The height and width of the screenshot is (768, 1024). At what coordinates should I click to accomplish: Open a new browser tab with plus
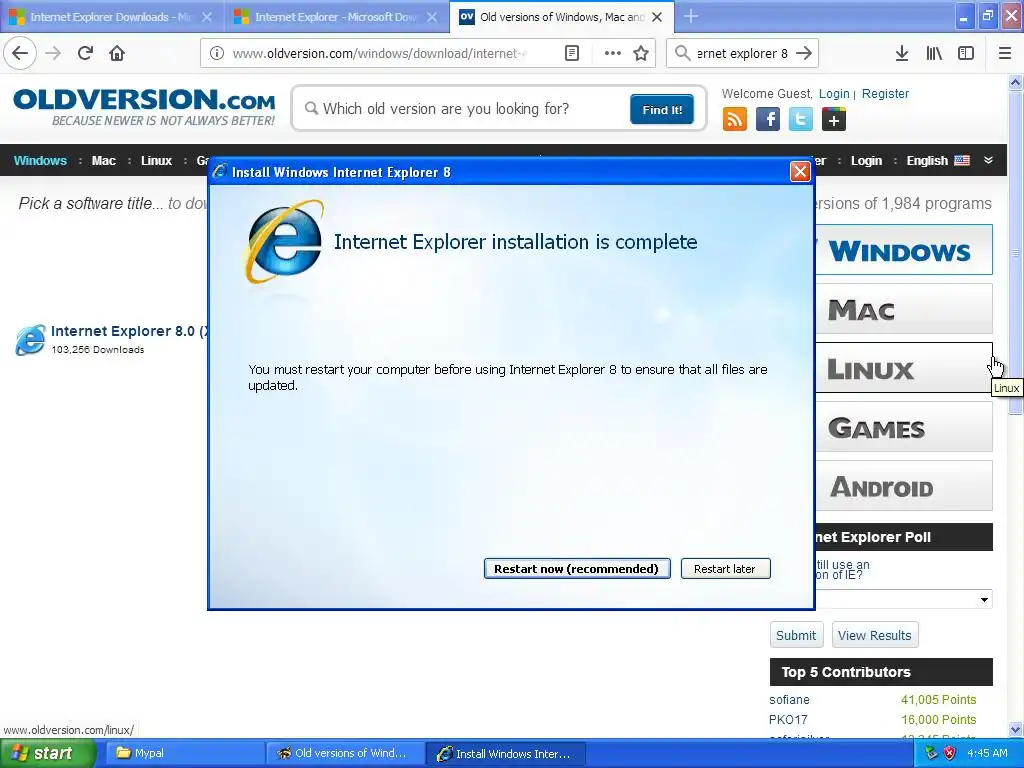point(690,16)
